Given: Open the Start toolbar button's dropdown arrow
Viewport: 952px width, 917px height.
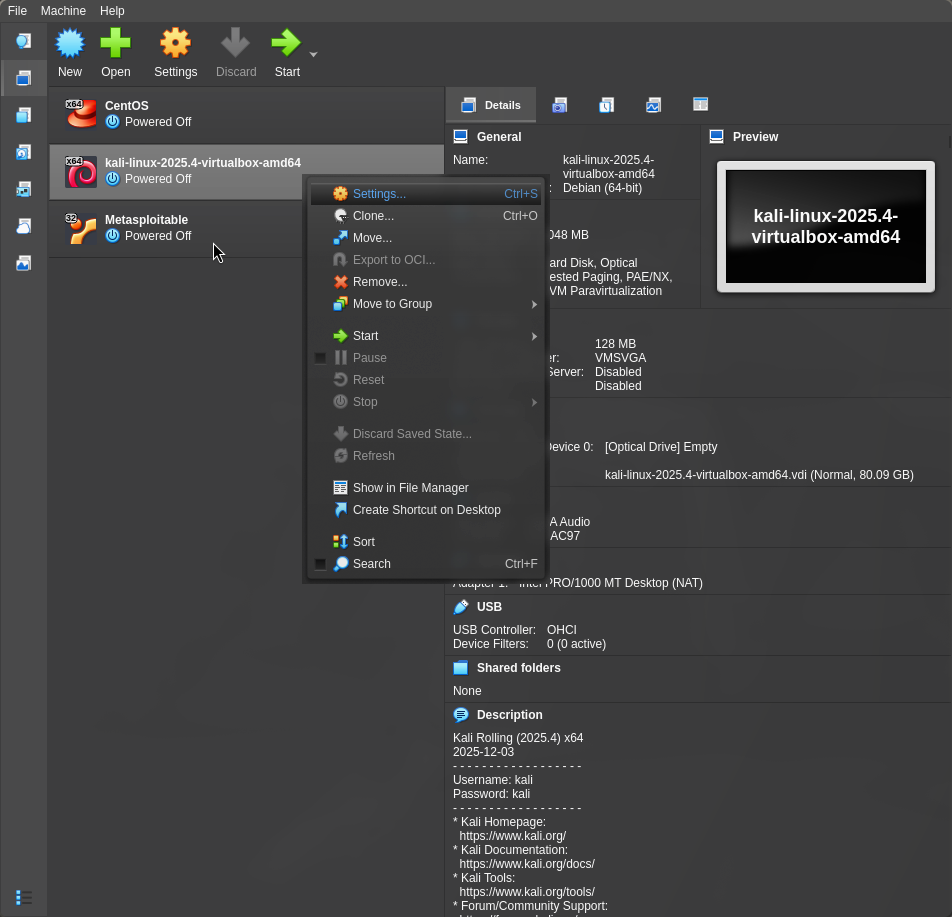Looking at the screenshot, I should pyautogui.click(x=313, y=55).
